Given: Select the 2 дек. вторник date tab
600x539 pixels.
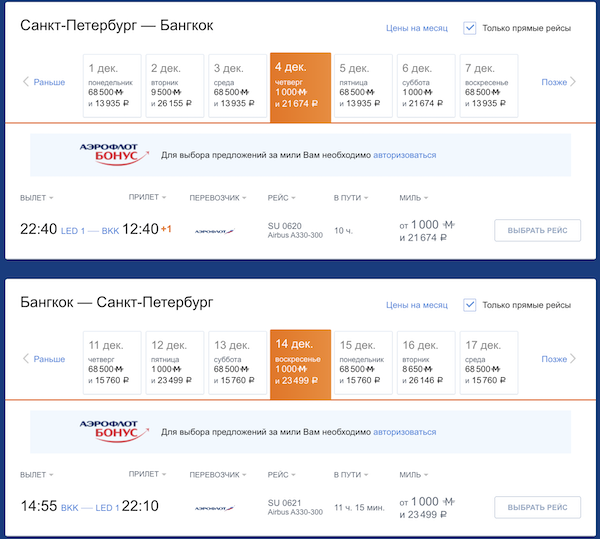Looking at the screenshot, I should pyautogui.click(x=173, y=83).
